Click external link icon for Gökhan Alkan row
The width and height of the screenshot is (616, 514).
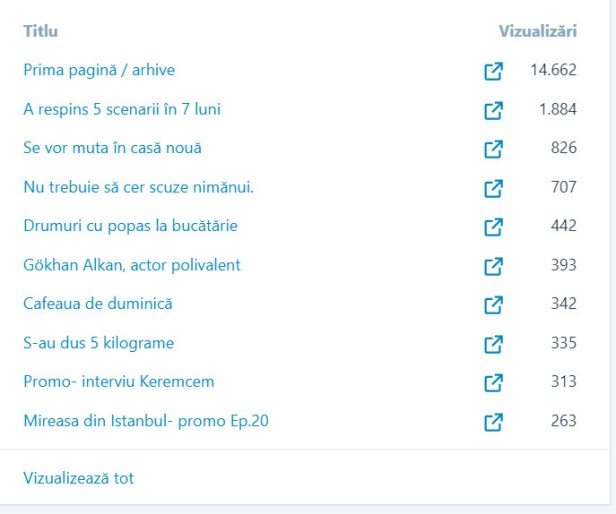coord(492,266)
